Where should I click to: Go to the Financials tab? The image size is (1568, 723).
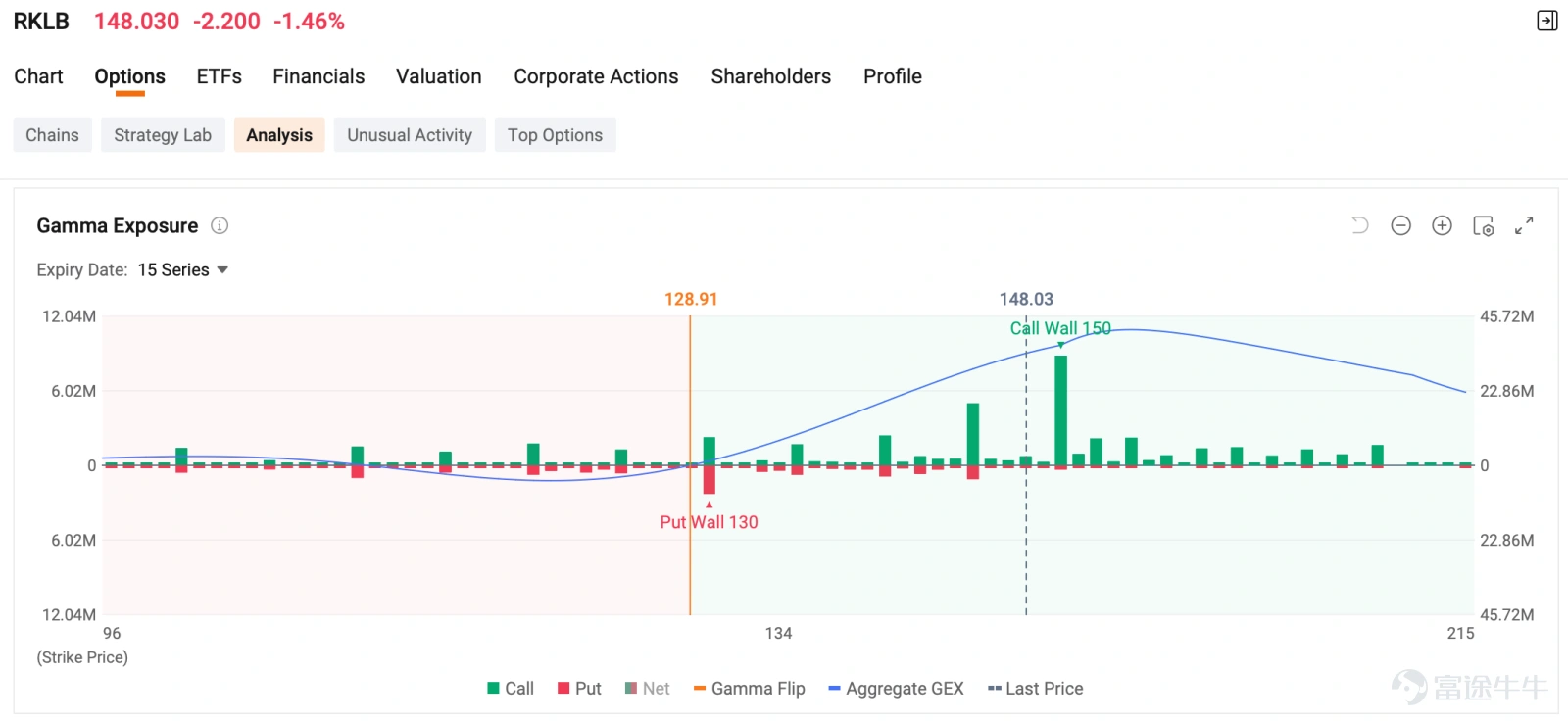[318, 76]
